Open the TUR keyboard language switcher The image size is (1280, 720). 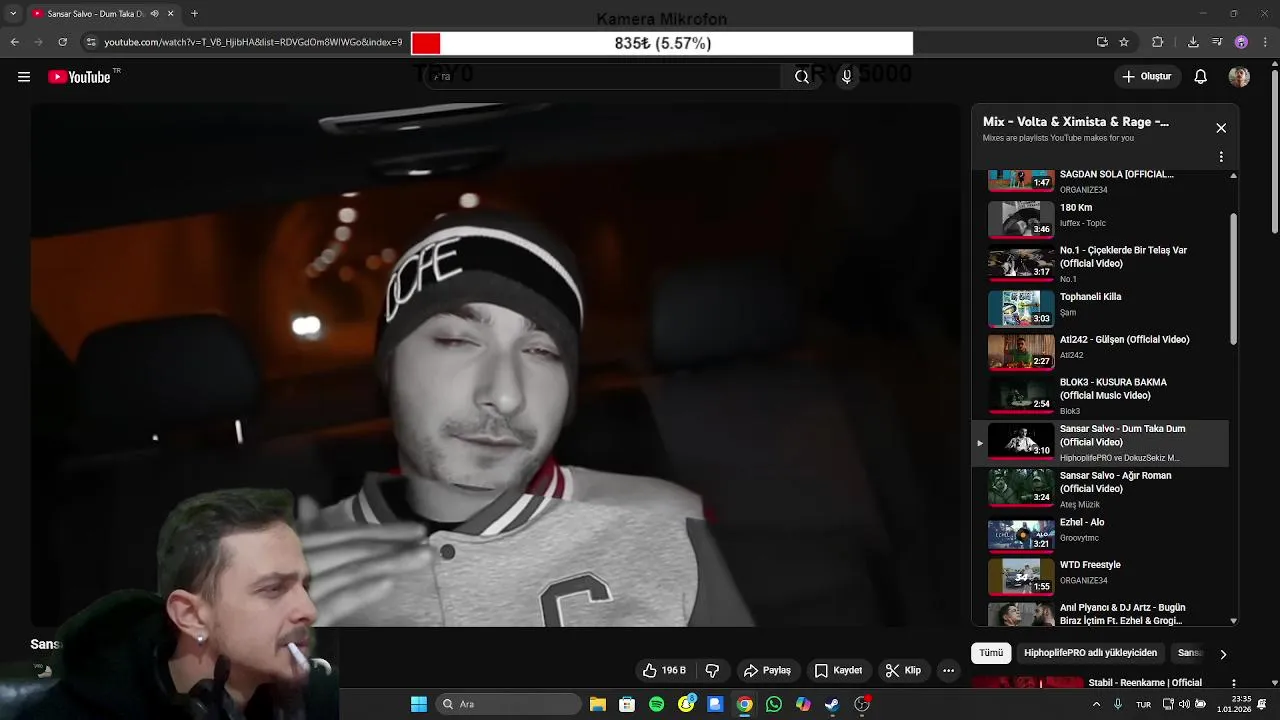click(x=1143, y=704)
